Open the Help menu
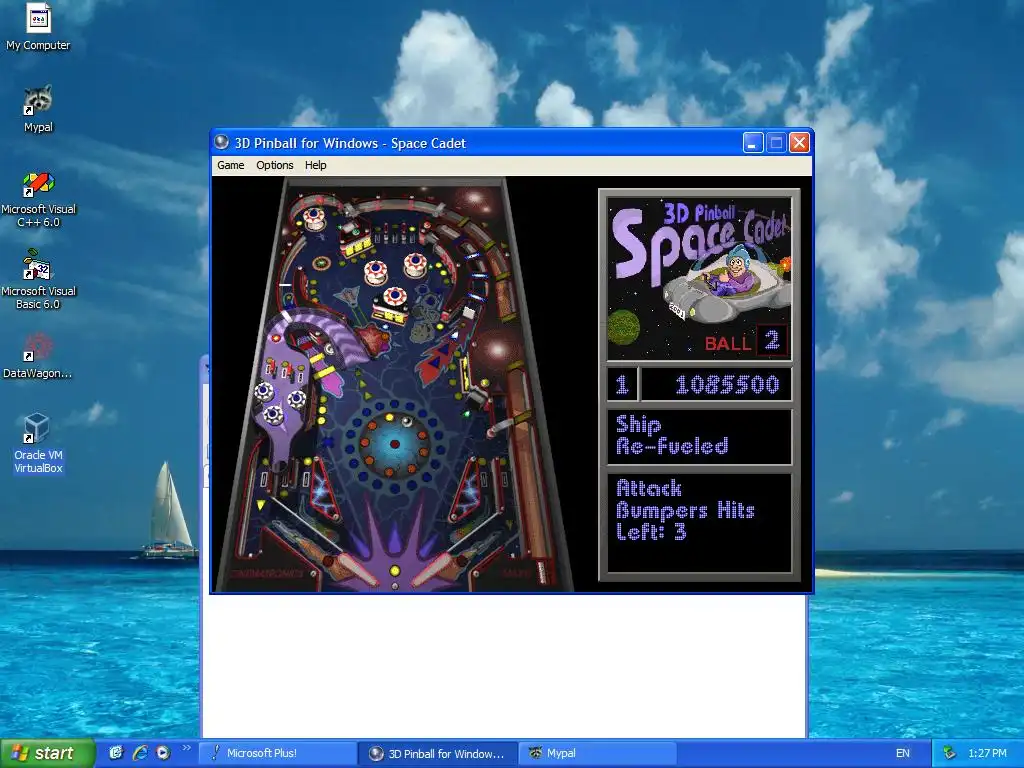Screen dimensions: 1024x768 (315, 165)
